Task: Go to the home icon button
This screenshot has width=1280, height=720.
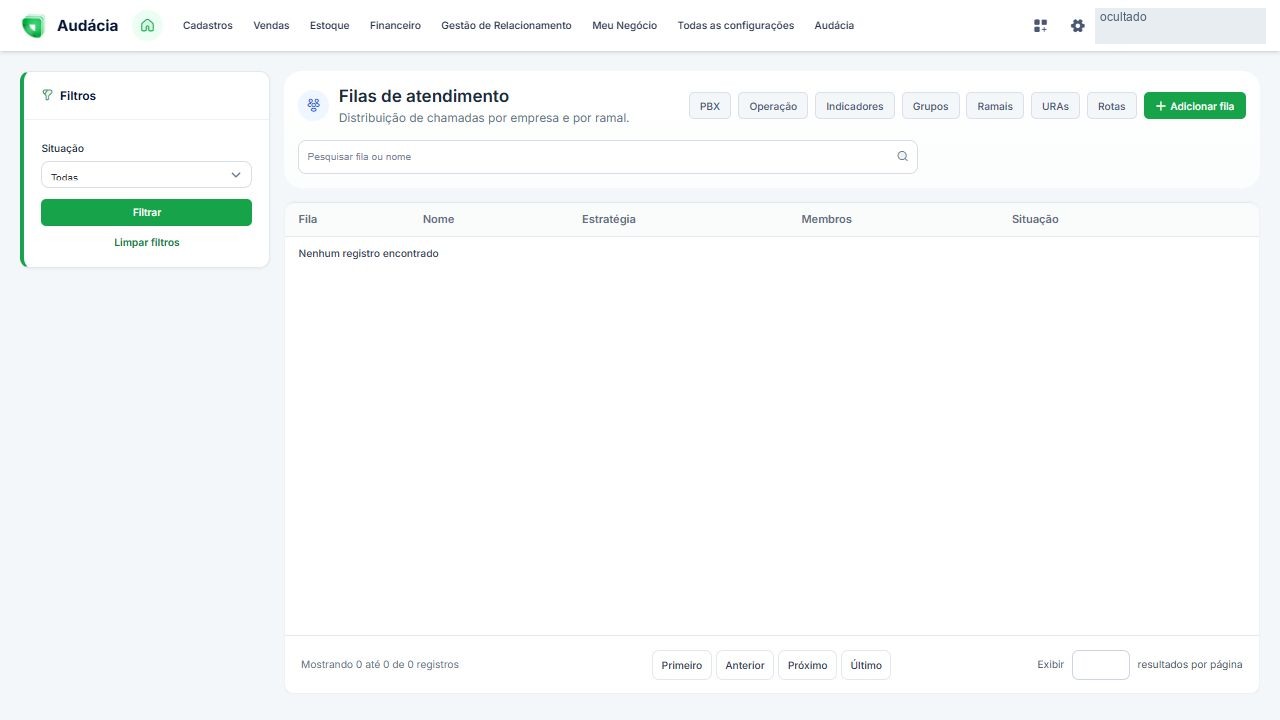Action: [x=147, y=26]
